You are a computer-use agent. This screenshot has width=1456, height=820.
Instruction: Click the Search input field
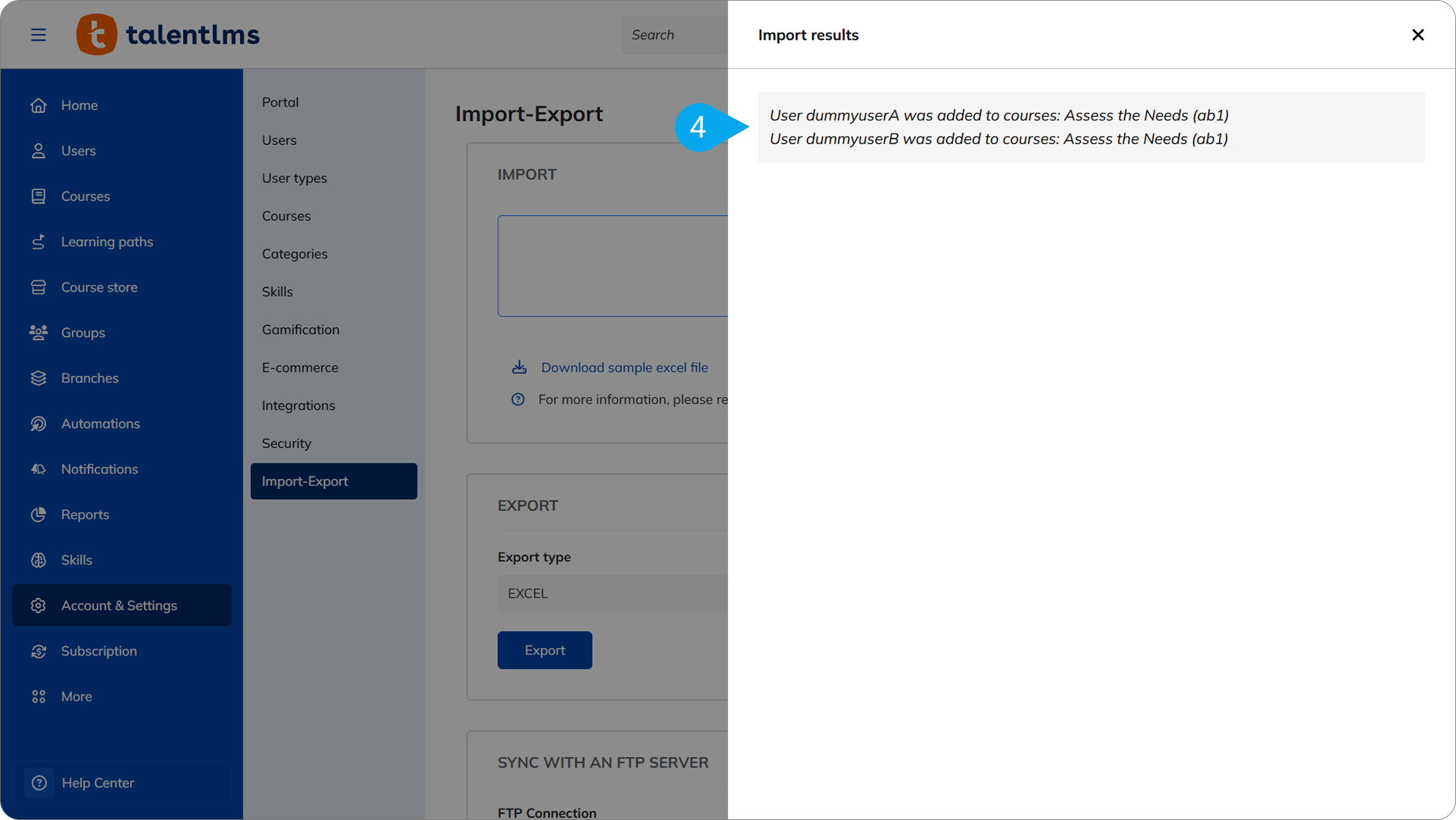point(674,35)
